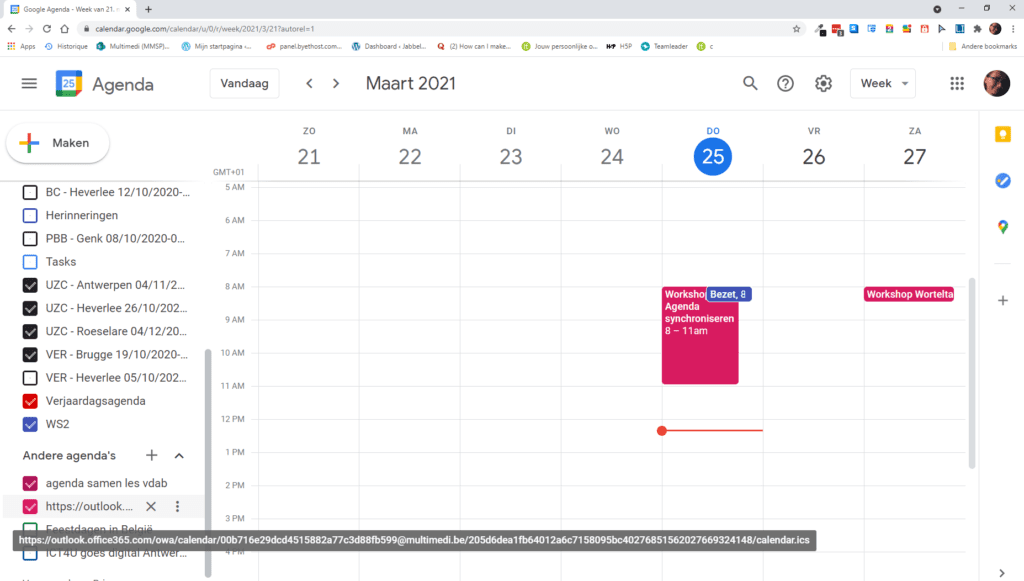Image resolution: width=1024 pixels, height=581 pixels.
Task: Click the Maken create button
Action: click(x=57, y=143)
